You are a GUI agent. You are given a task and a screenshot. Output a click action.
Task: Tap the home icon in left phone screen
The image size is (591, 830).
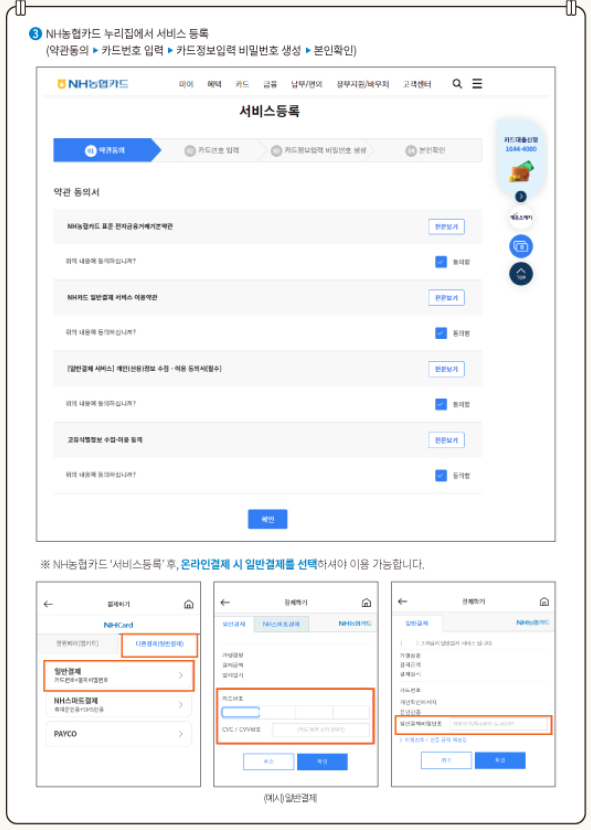click(x=189, y=604)
